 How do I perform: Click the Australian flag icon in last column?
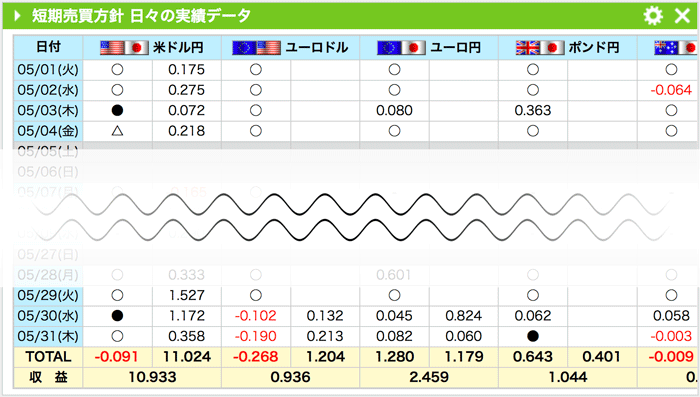tap(676, 48)
